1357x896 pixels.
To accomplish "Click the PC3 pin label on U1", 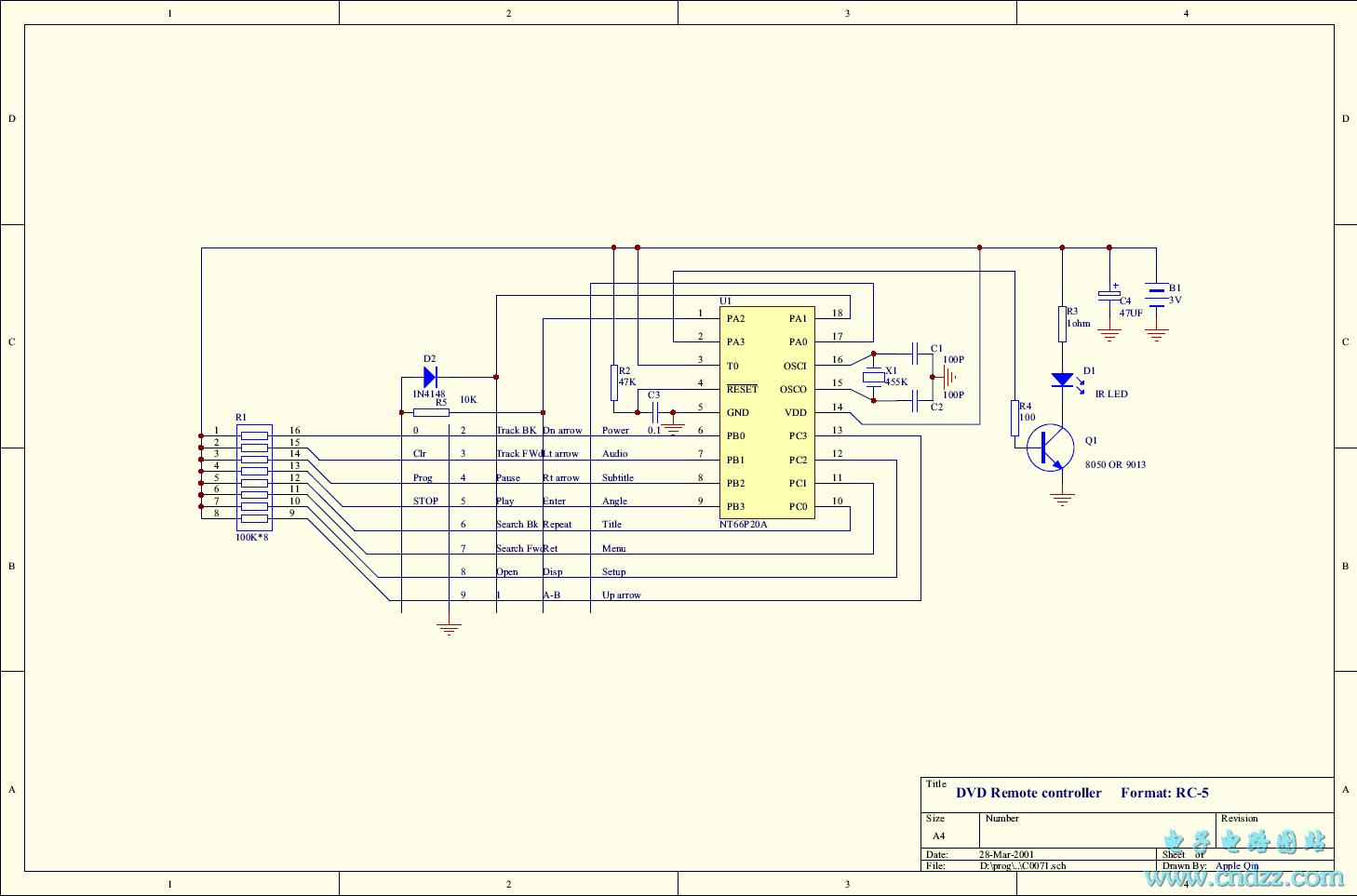I will click(798, 435).
